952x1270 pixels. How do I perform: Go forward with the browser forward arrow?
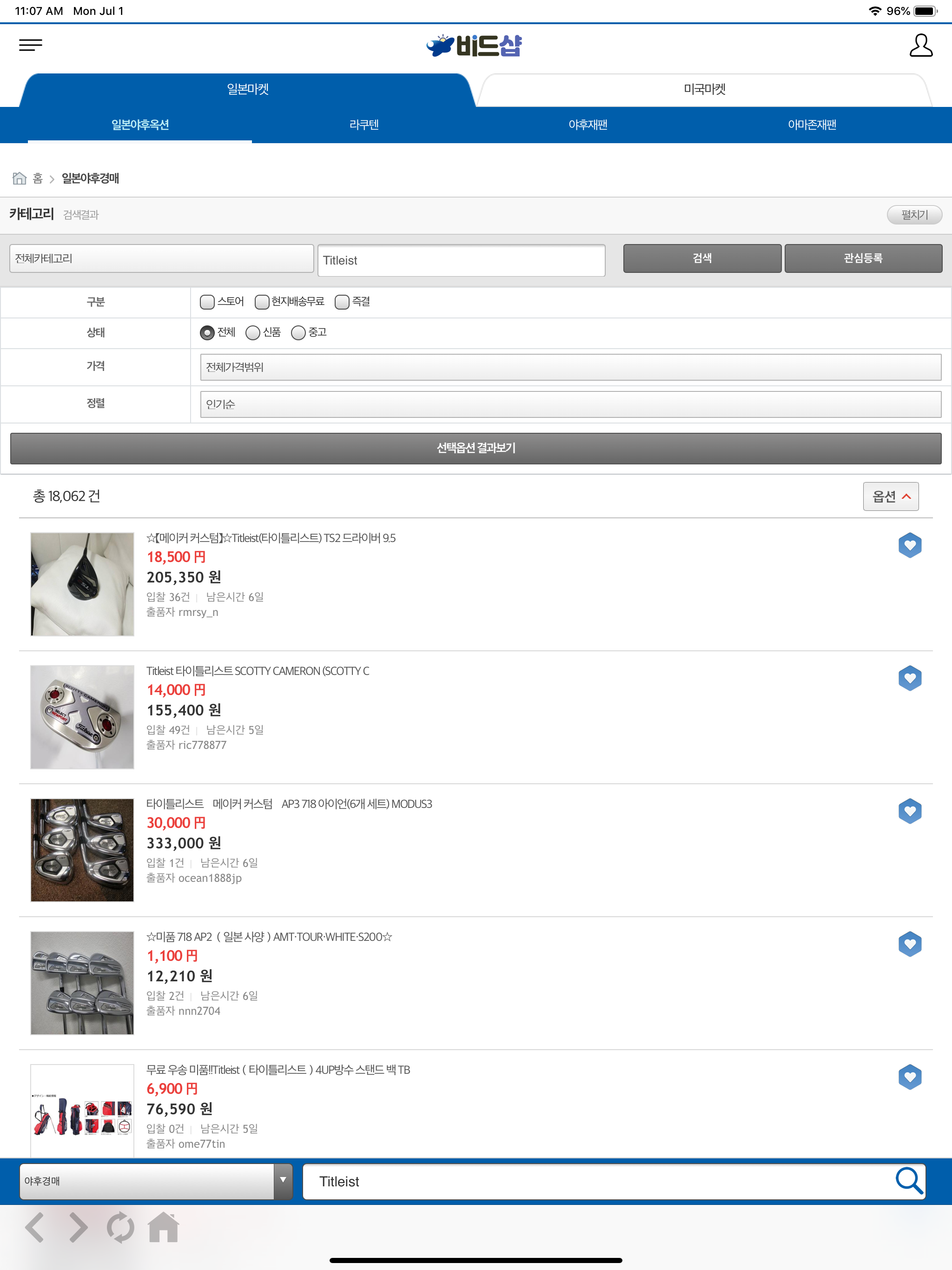click(x=78, y=1228)
